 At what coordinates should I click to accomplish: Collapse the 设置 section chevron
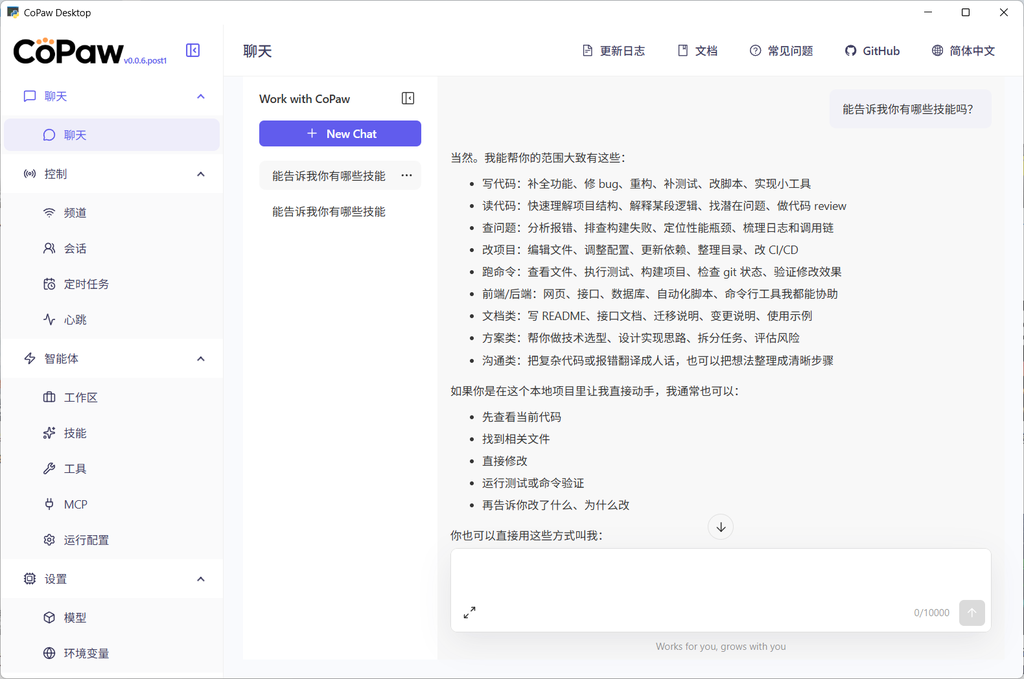[200, 578]
